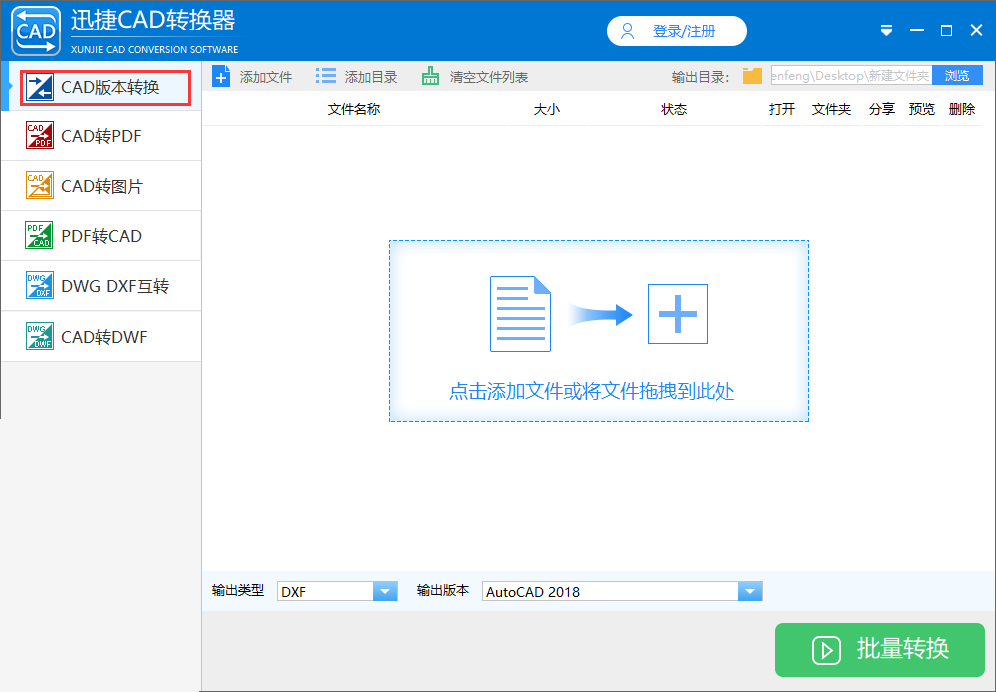
Task: Click the 删除 column header
Action: coord(962,109)
